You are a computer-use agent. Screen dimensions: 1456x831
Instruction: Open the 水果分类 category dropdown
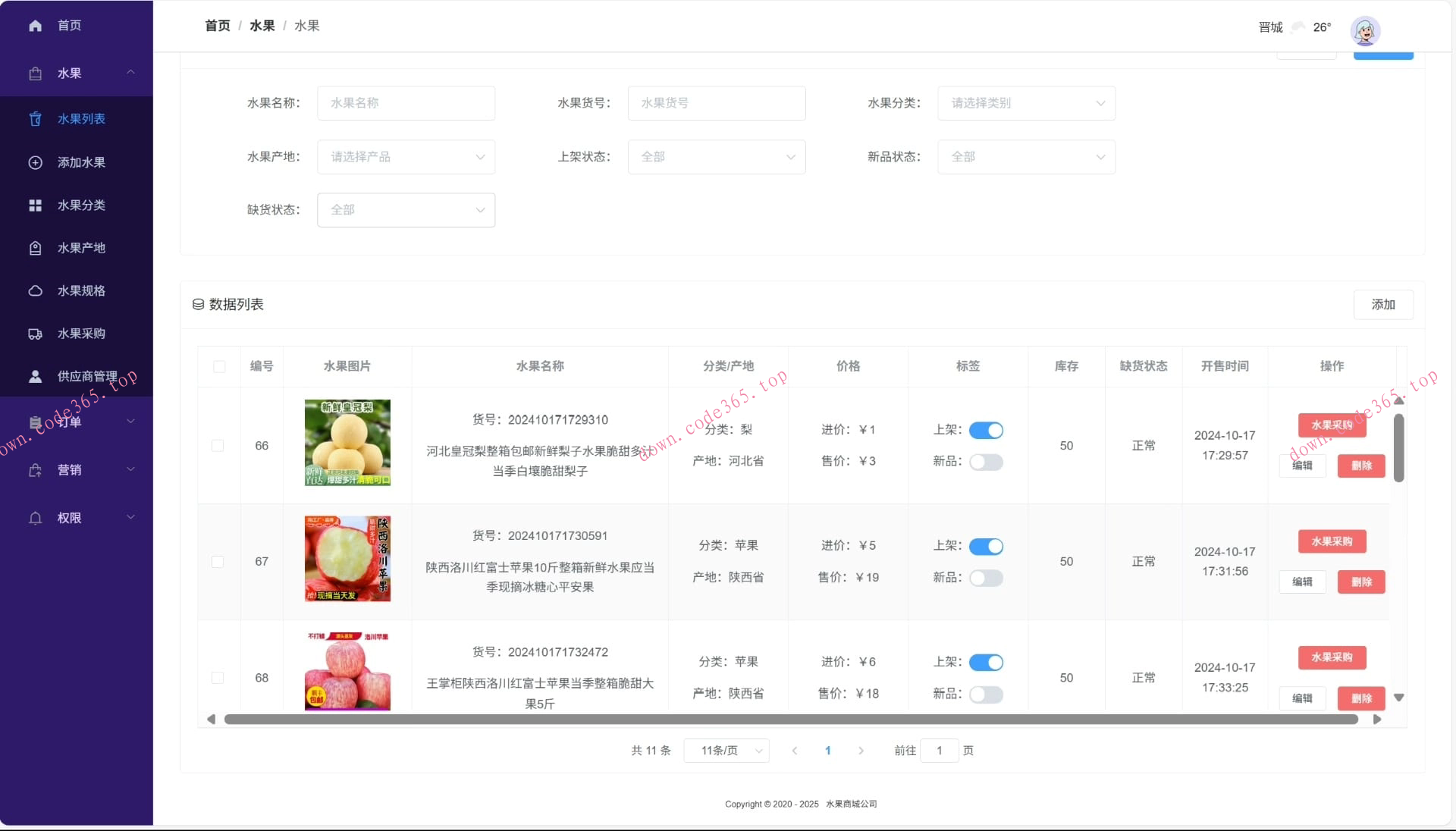point(1026,103)
